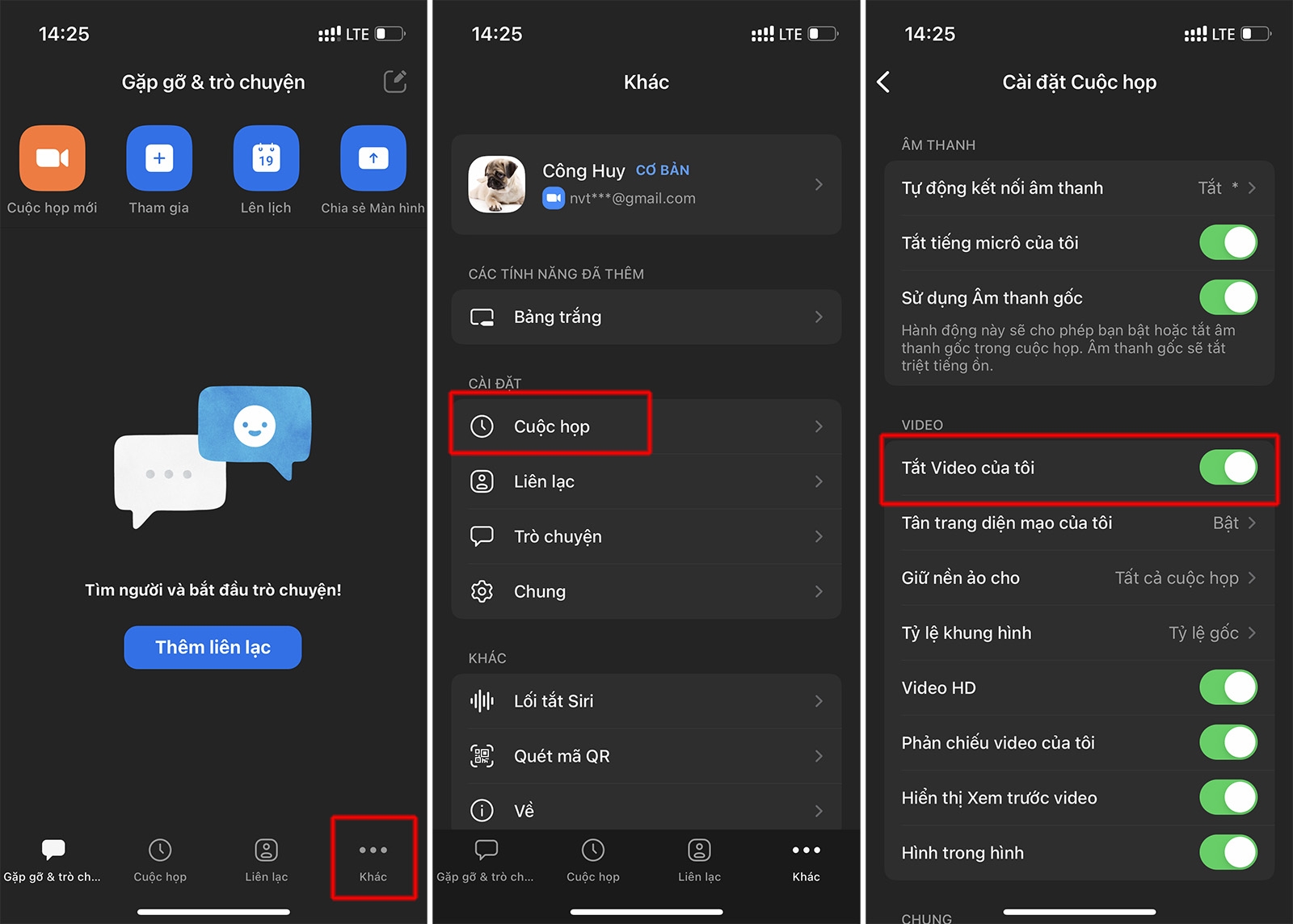Tap the Lối tắt Siri waveform icon
Screen dimensions: 1293x924
[482, 701]
